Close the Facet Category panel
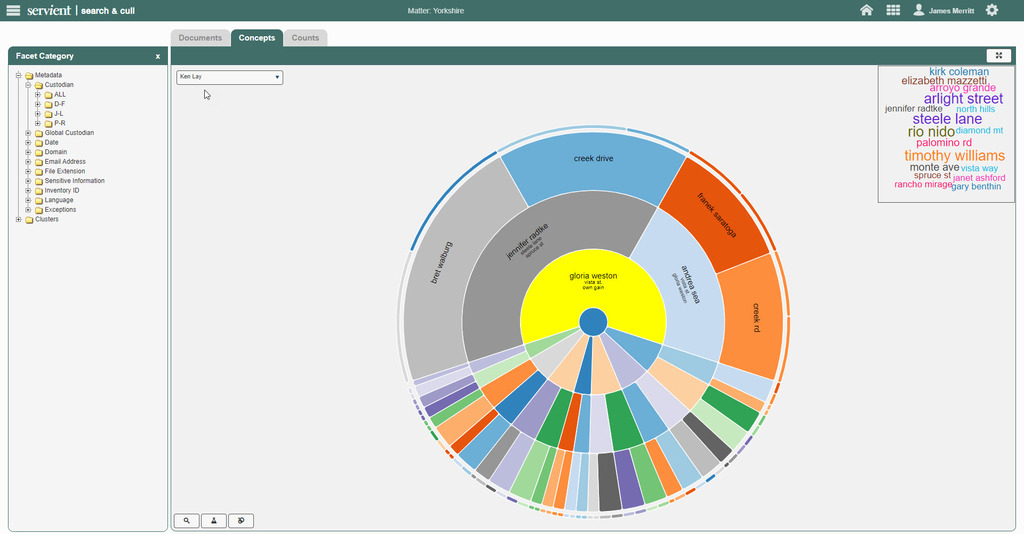Image resolution: width=1024 pixels, height=534 pixels. (x=158, y=57)
